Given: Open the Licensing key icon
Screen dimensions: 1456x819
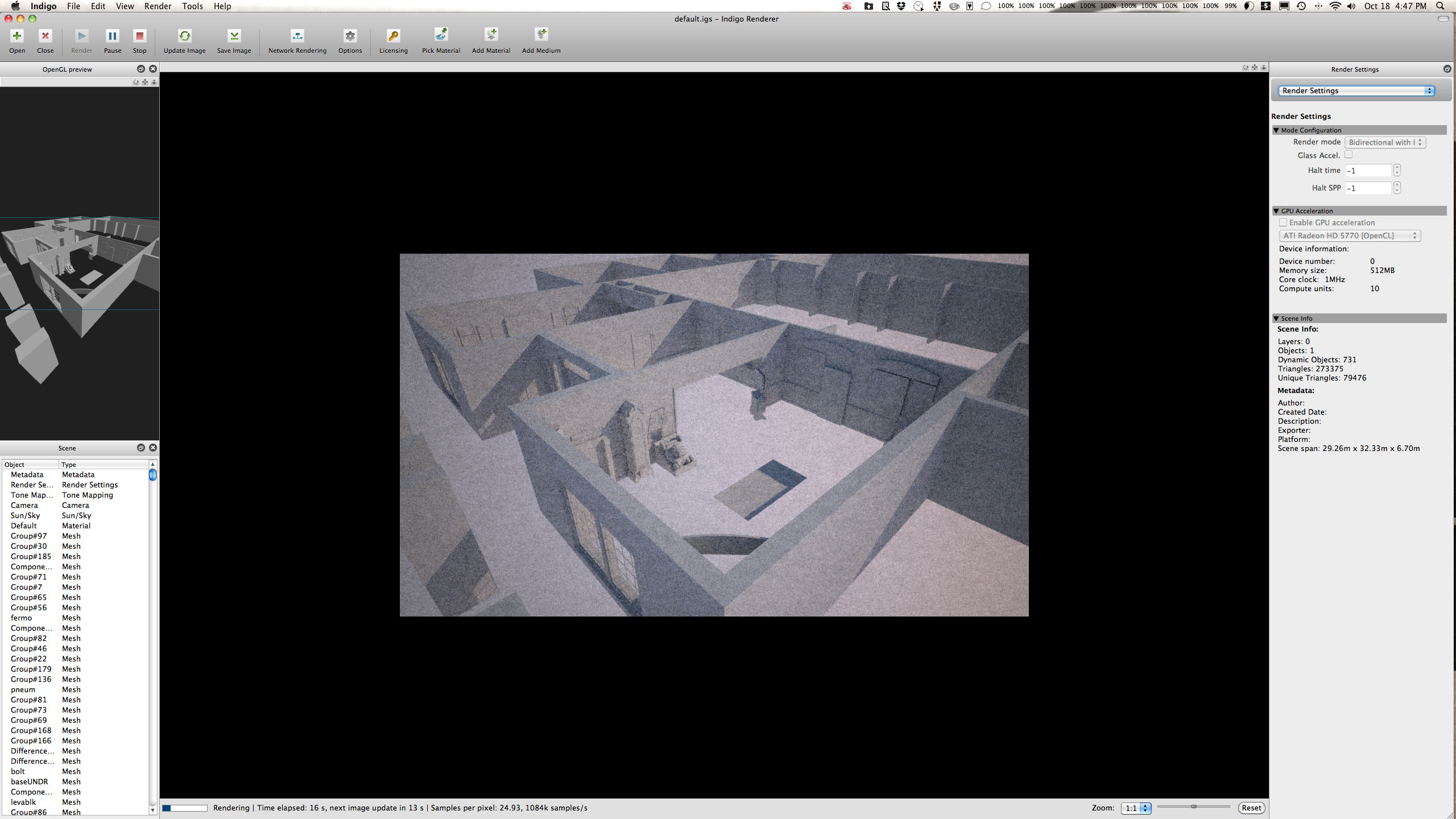Looking at the screenshot, I should point(393,36).
